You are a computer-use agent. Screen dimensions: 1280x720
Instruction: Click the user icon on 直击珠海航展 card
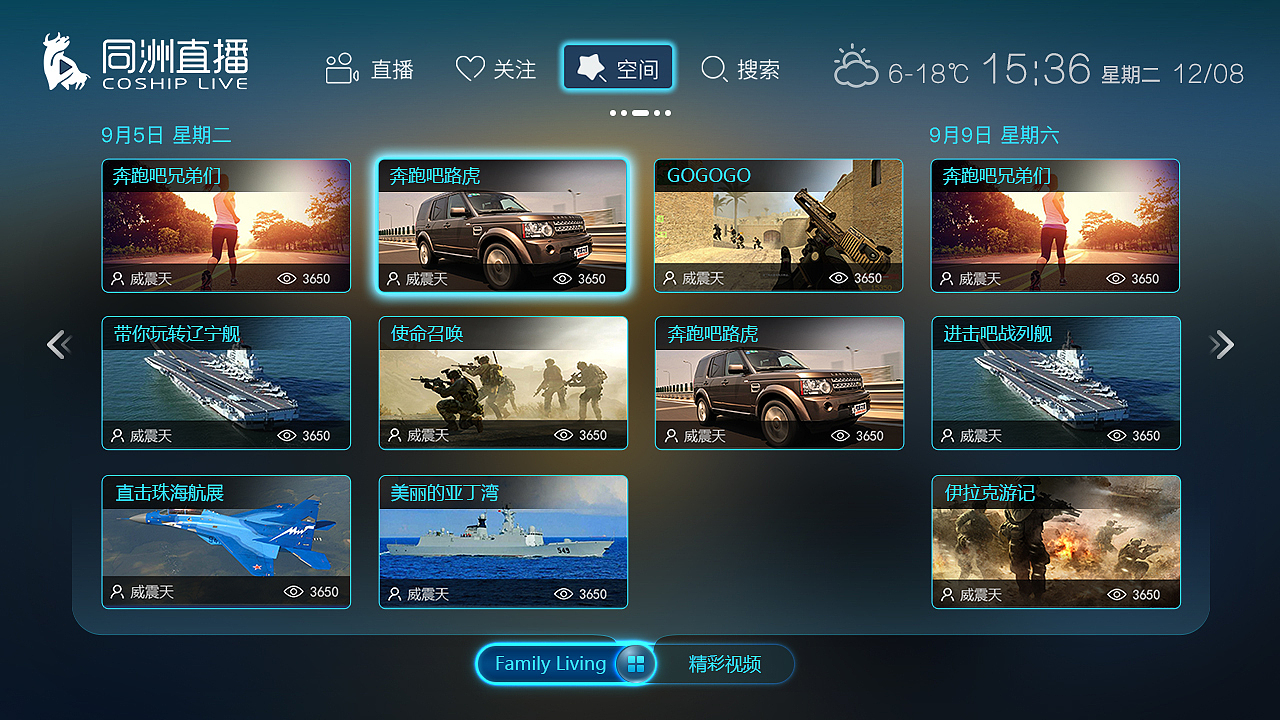point(117,592)
